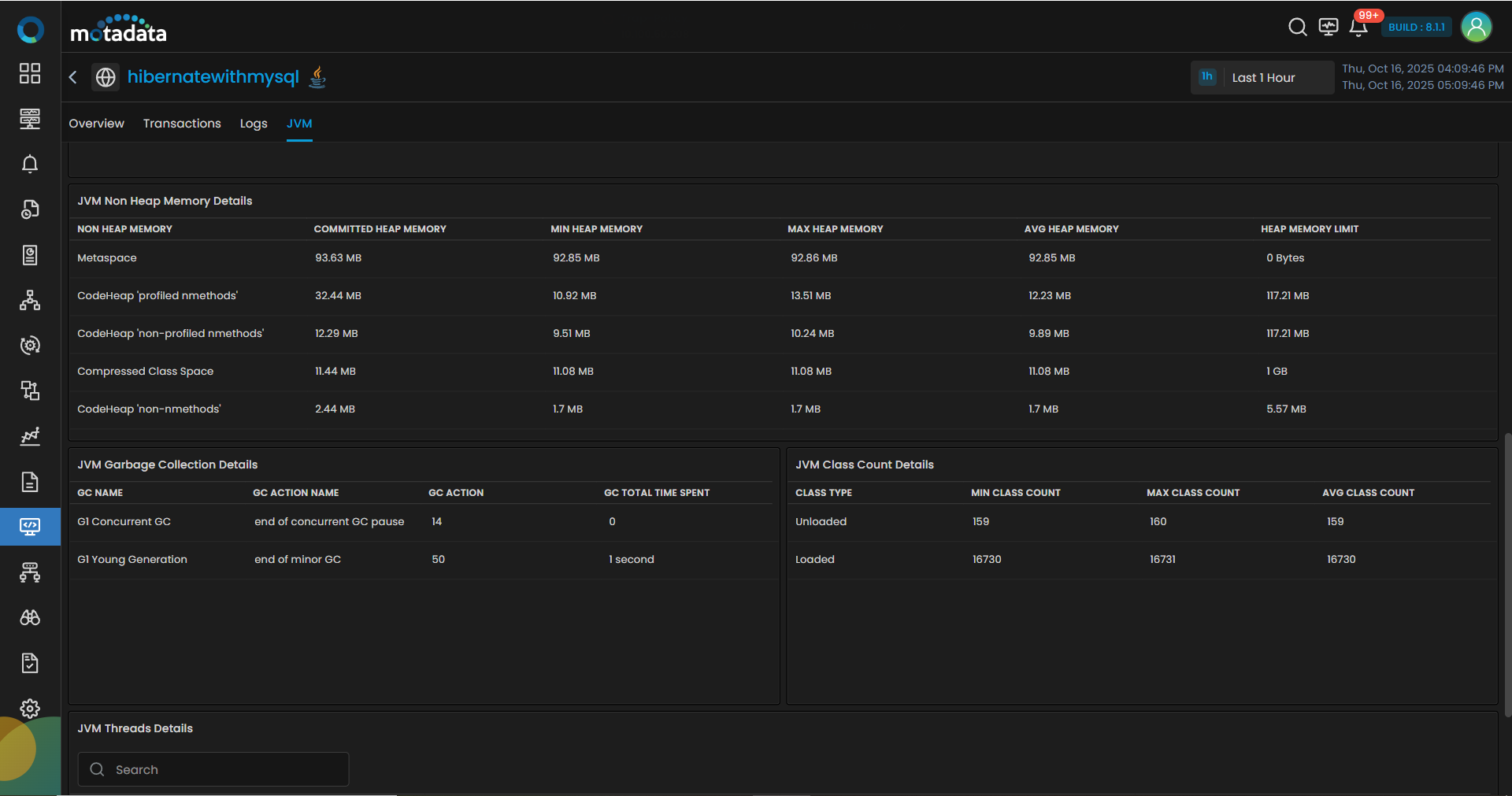Viewport: 1512px width, 796px height.
Task: Sort by Committed Heap Memory column header
Action: (380, 229)
